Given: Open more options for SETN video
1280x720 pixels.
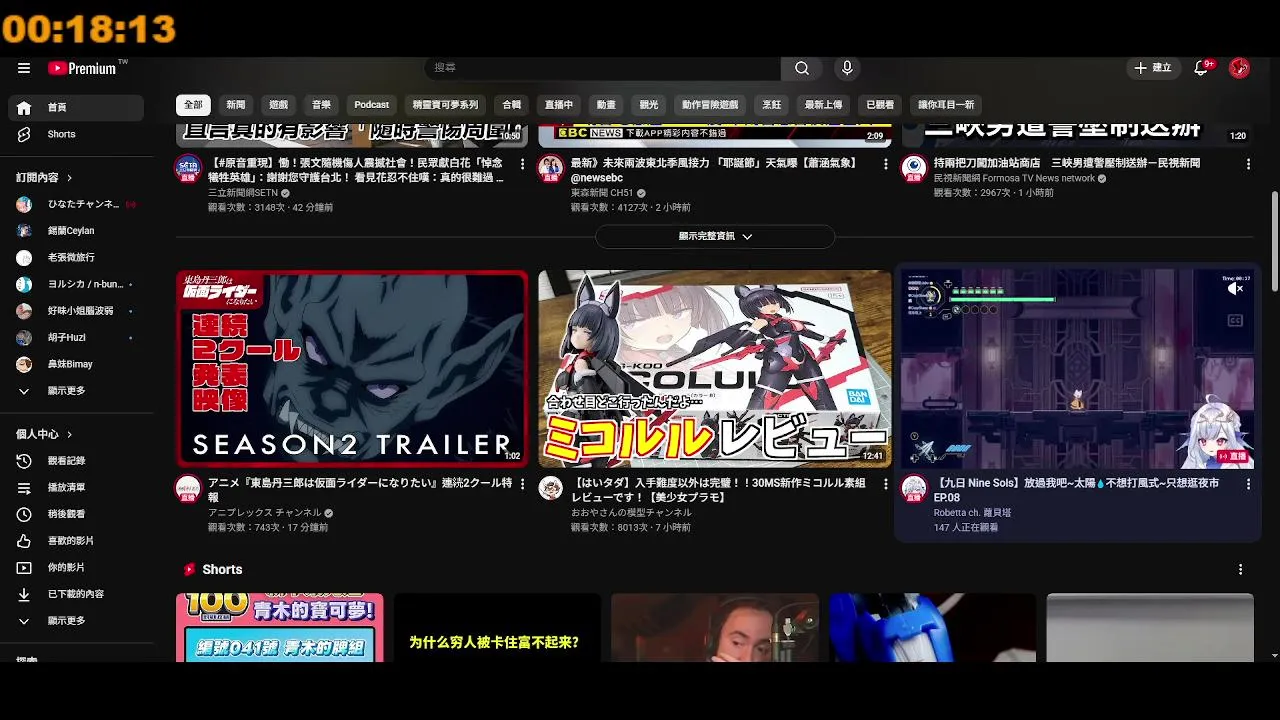Looking at the screenshot, I should tap(522, 163).
